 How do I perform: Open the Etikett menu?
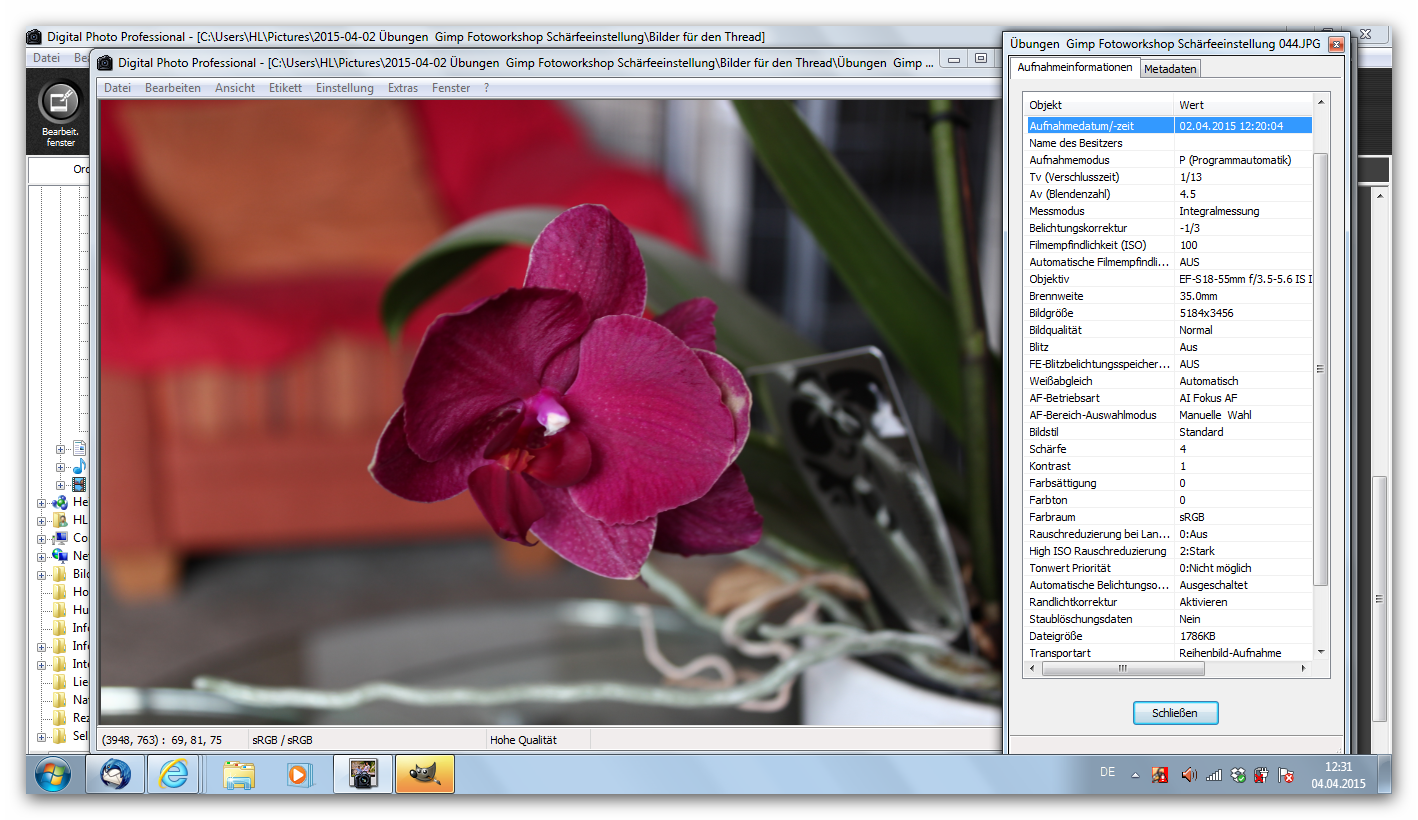(286, 88)
